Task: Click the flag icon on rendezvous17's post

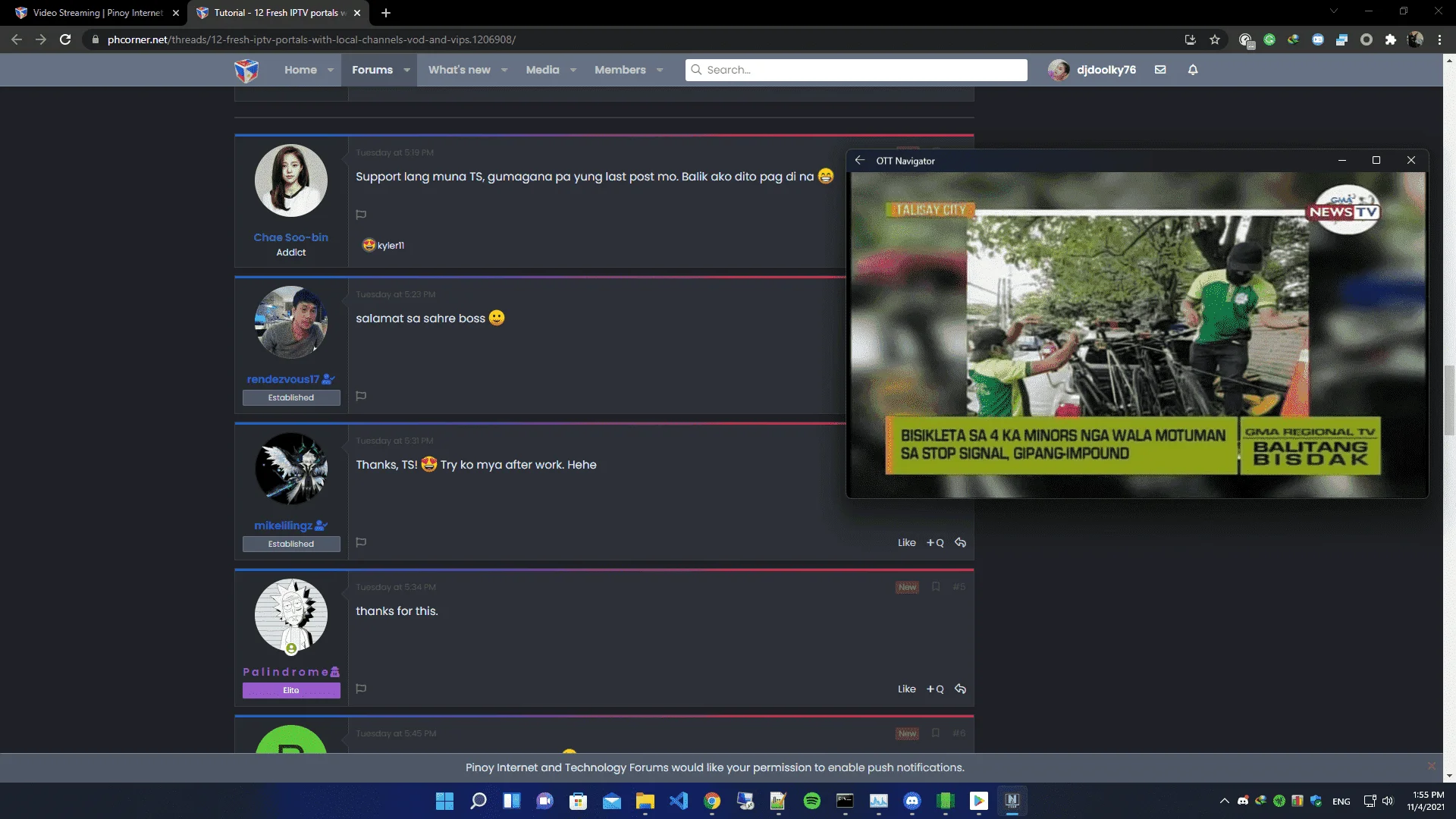Action: pyautogui.click(x=361, y=396)
